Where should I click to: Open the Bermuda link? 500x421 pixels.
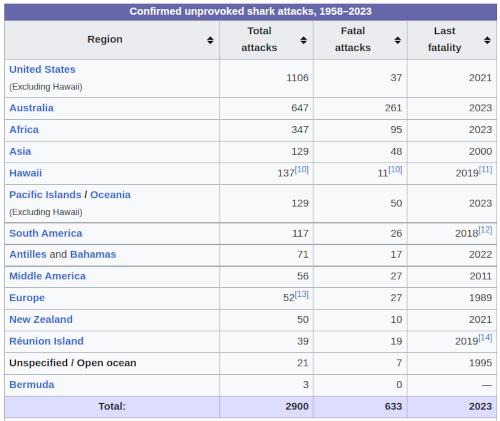tap(32, 384)
